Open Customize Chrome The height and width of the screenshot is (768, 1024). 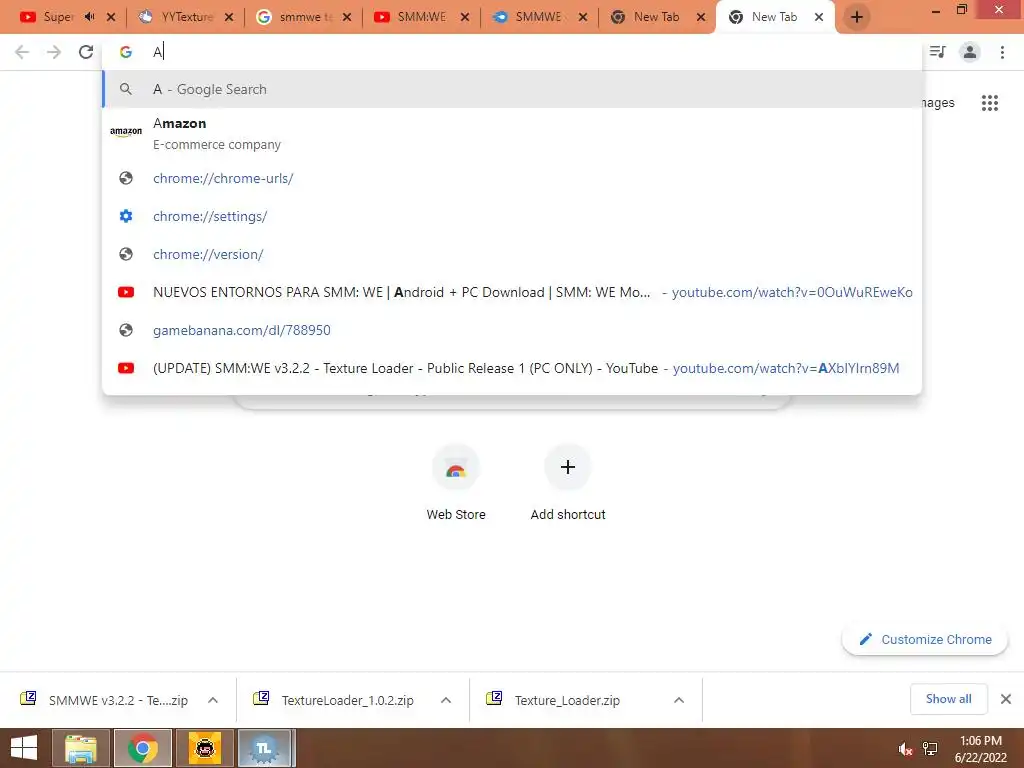(x=925, y=639)
